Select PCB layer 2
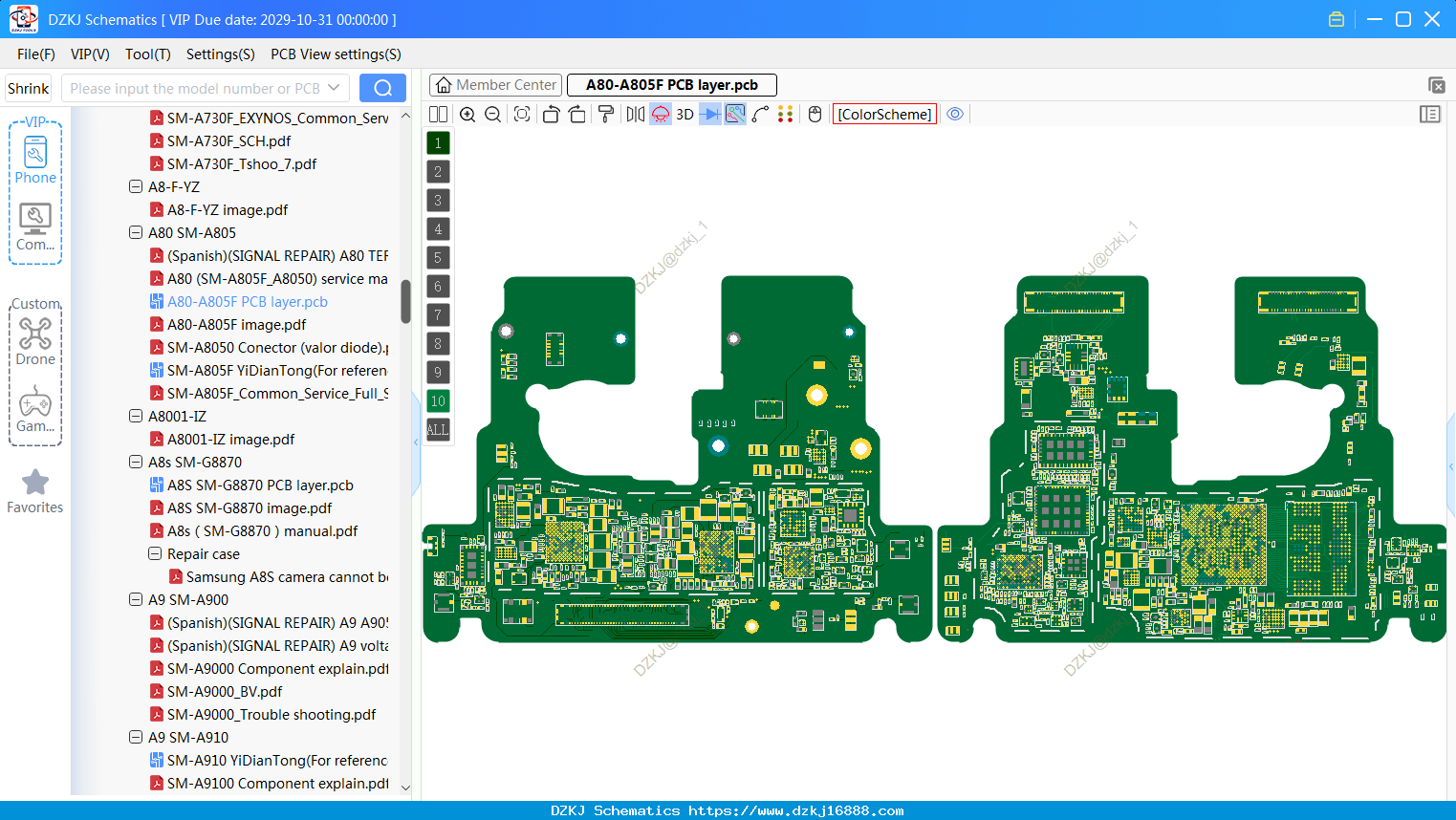1456x820 pixels. coord(438,172)
